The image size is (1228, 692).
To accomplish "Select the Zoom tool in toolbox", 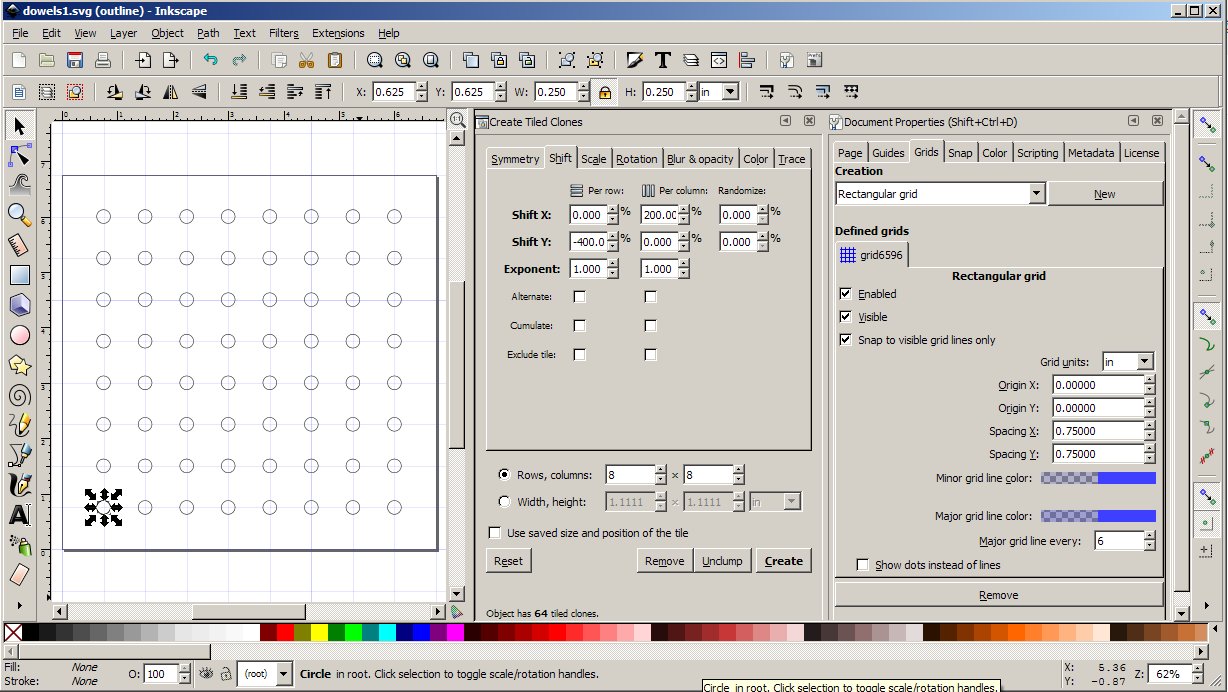I will click(x=19, y=213).
